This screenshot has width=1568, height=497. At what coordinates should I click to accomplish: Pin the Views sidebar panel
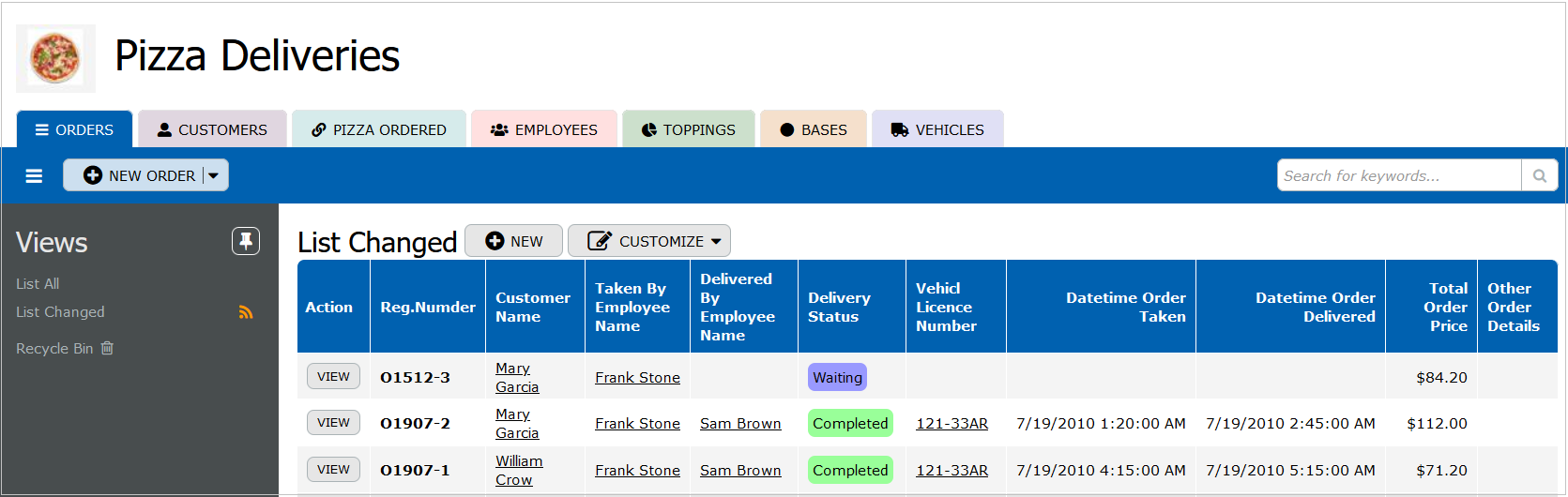pos(246,241)
